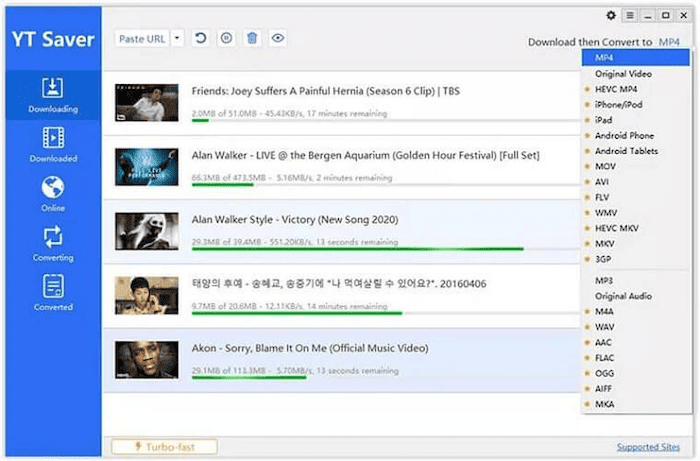The height and width of the screenshot is (461, 700).
Task: Open the MP4 convert format dropdown
Action: pyautogui.click(x=669, y=42)
